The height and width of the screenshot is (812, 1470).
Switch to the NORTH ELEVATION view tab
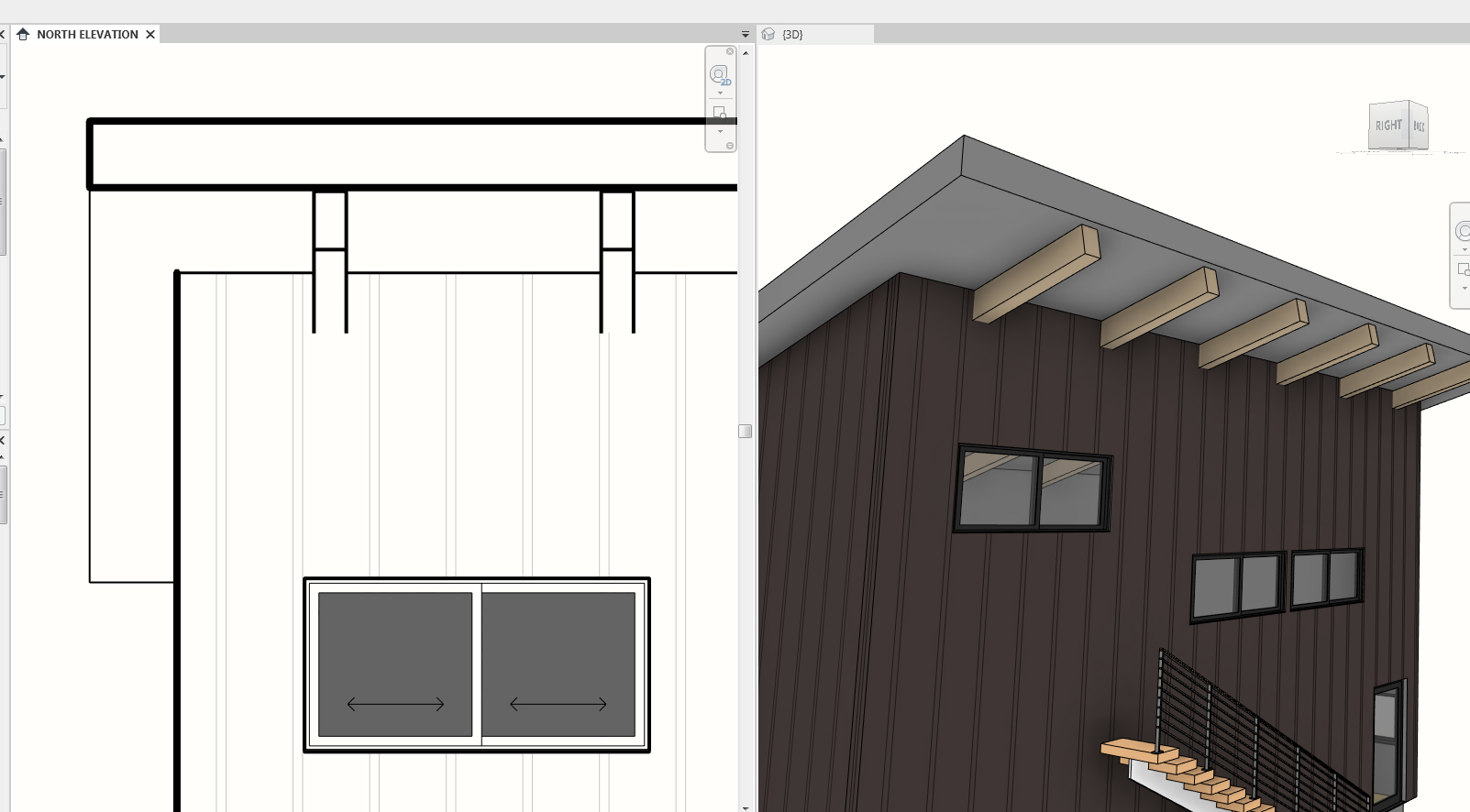(86, 34)
